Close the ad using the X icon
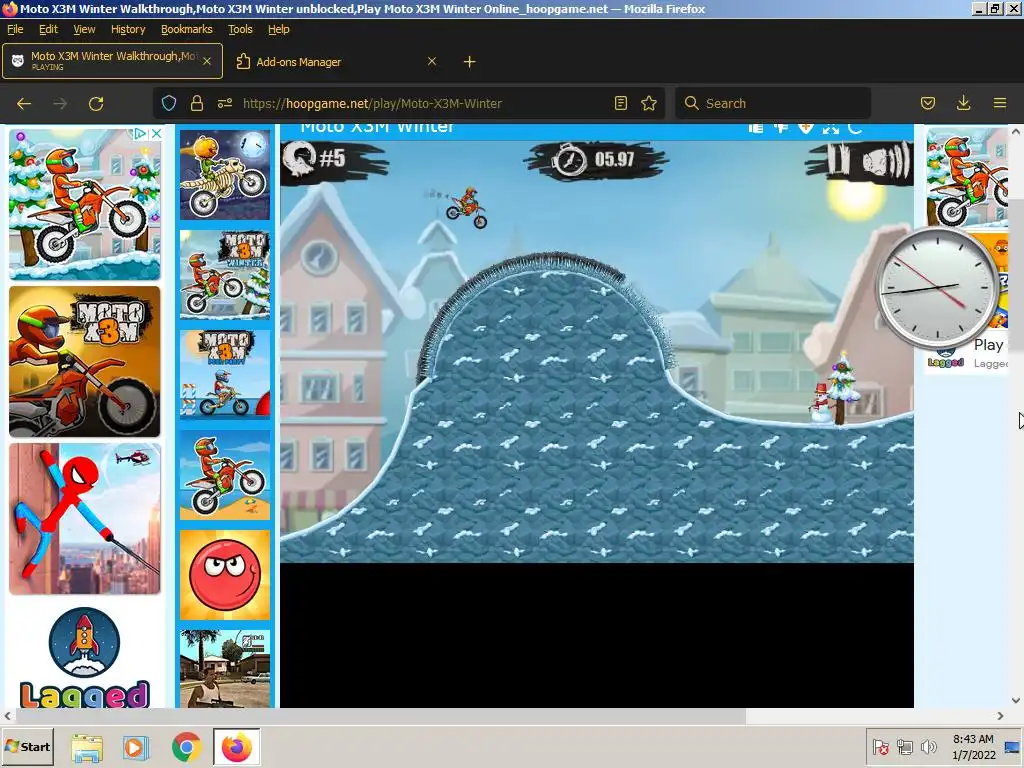 [156, 134]
